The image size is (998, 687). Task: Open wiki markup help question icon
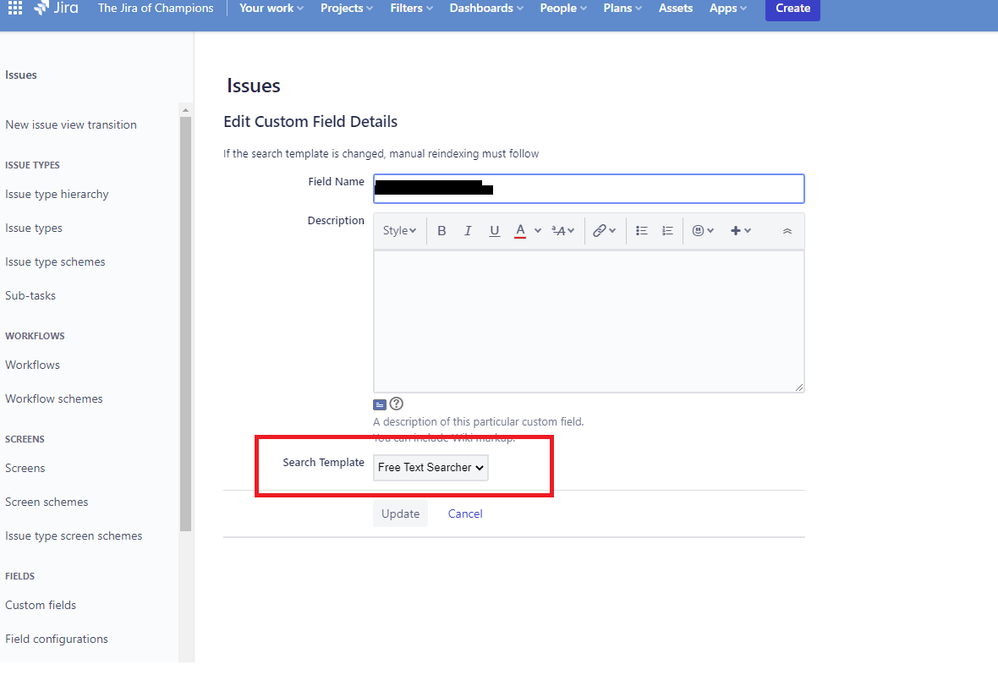[x=397, y=404]
